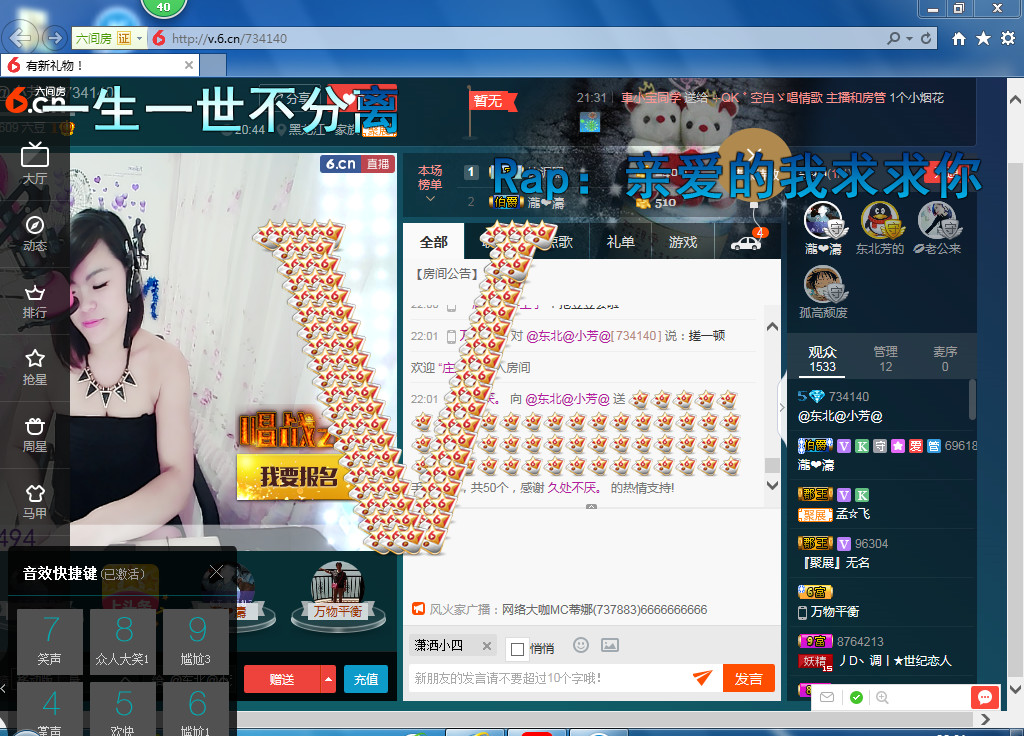Screen dimensions: 1024x736
Task: Open the 赠送 gift dropdown arrow
Action: point(328,679)
